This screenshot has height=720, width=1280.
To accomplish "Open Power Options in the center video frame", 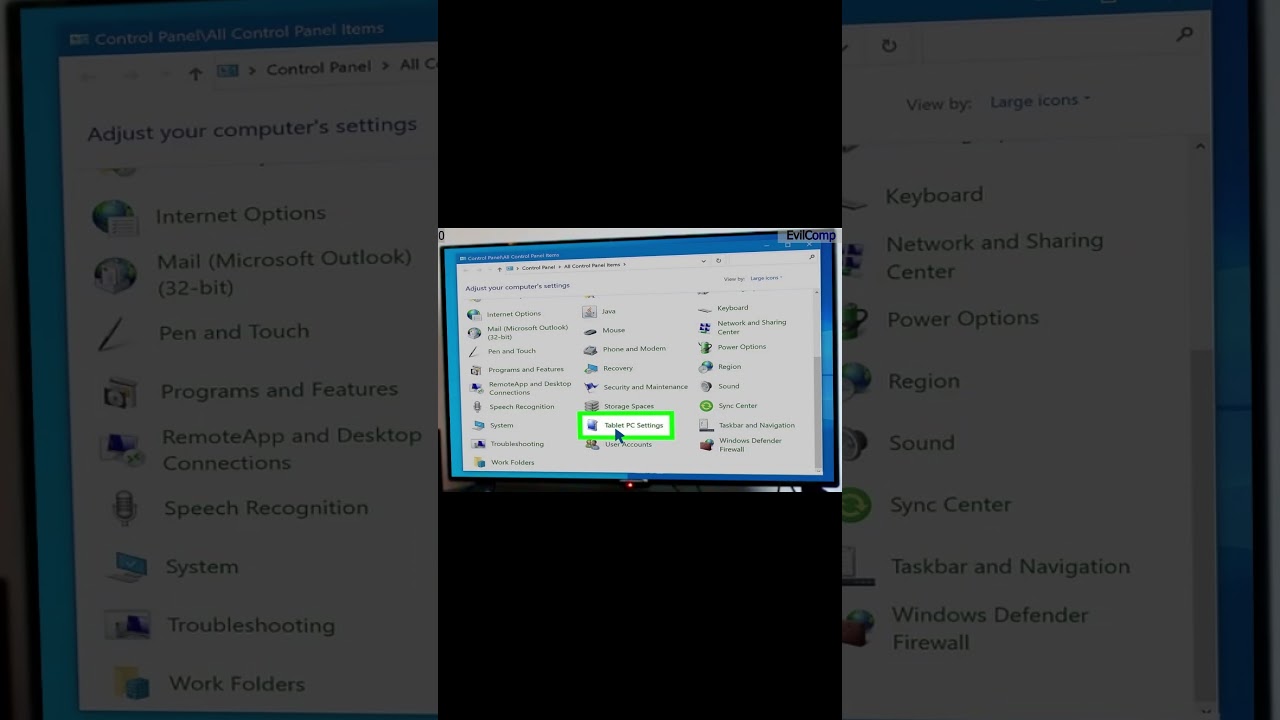I will pyautogui.click(x=732, y=347).
